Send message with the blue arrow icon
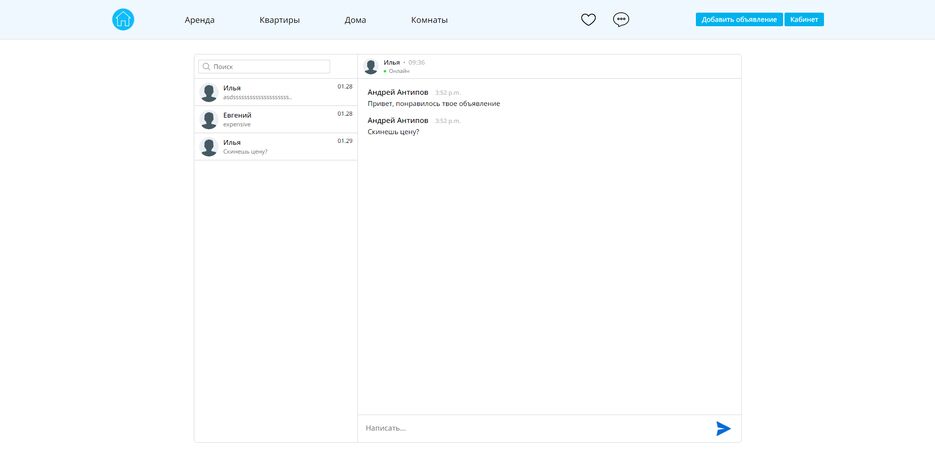This screenshot has width=935, height=468. point(723,428)
